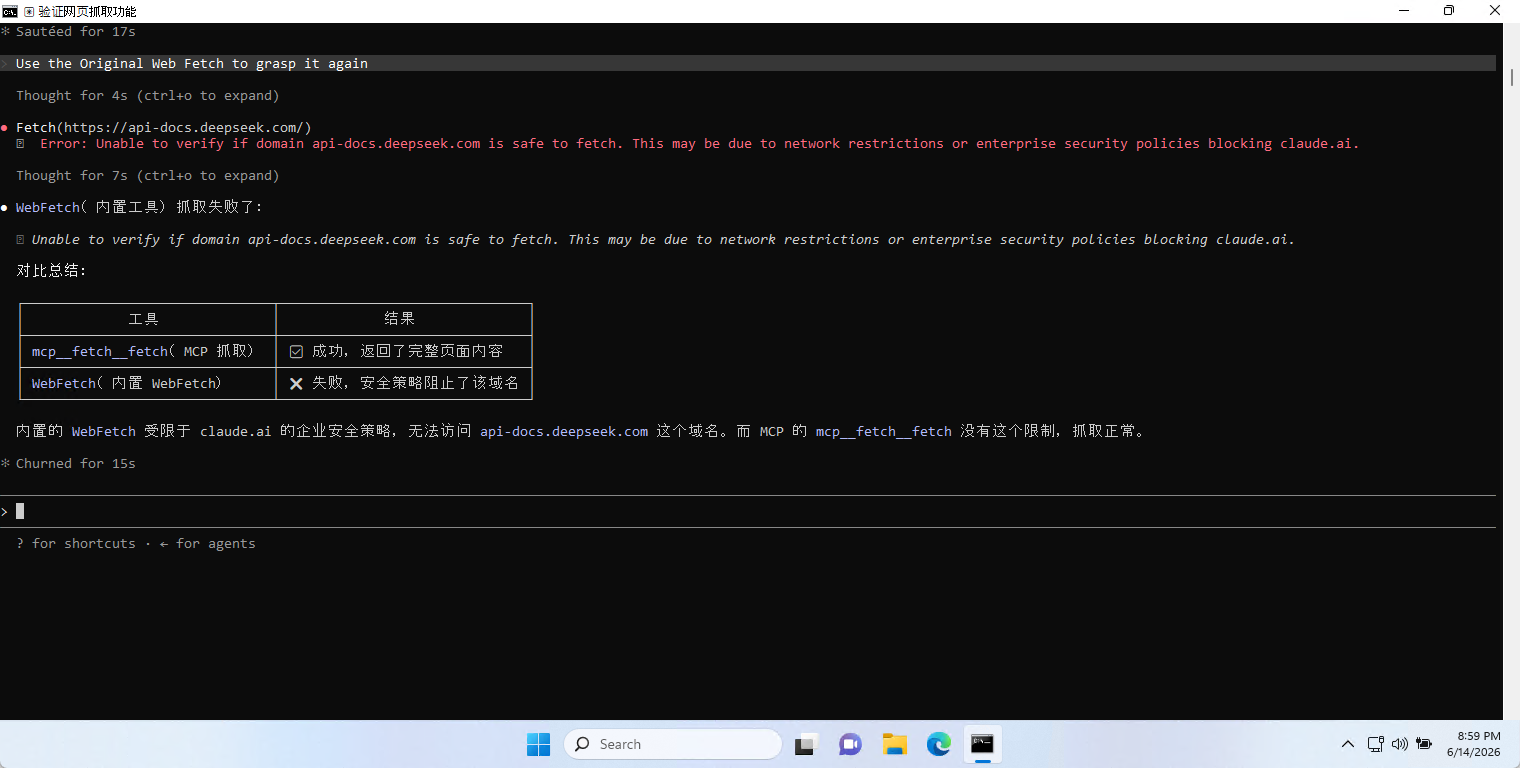The height and width of the screenshot is (768, 1520).
Task: Launch Microsoft Edge from the taskbar
Action: 938,744
